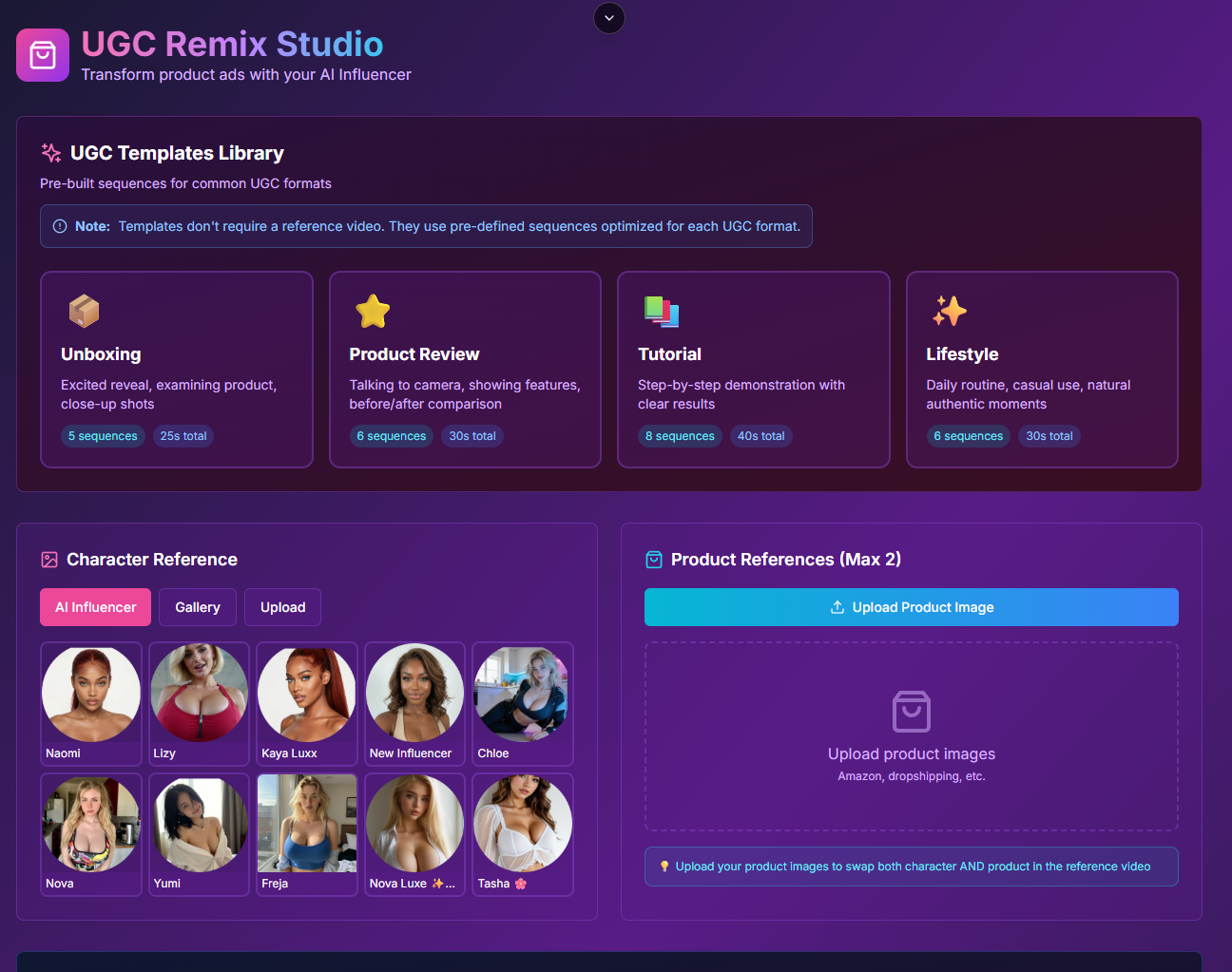The image size is (1232, 972).
Task: Switch to the Gallery tab
Action: pos(197,606)
